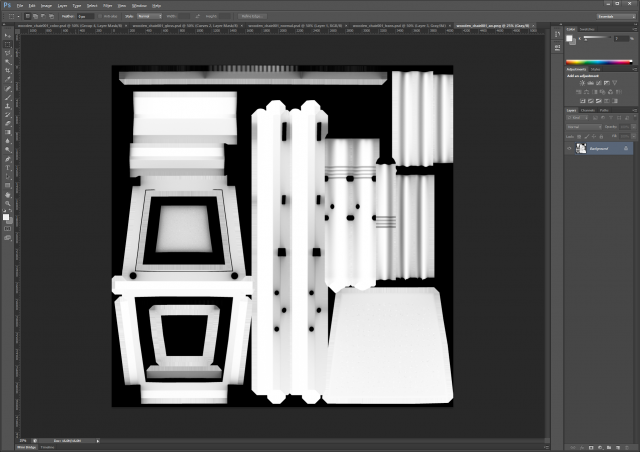The image size is (640, 452).
Task: Open the status bar document info arrow
Action: click(98, 441)
